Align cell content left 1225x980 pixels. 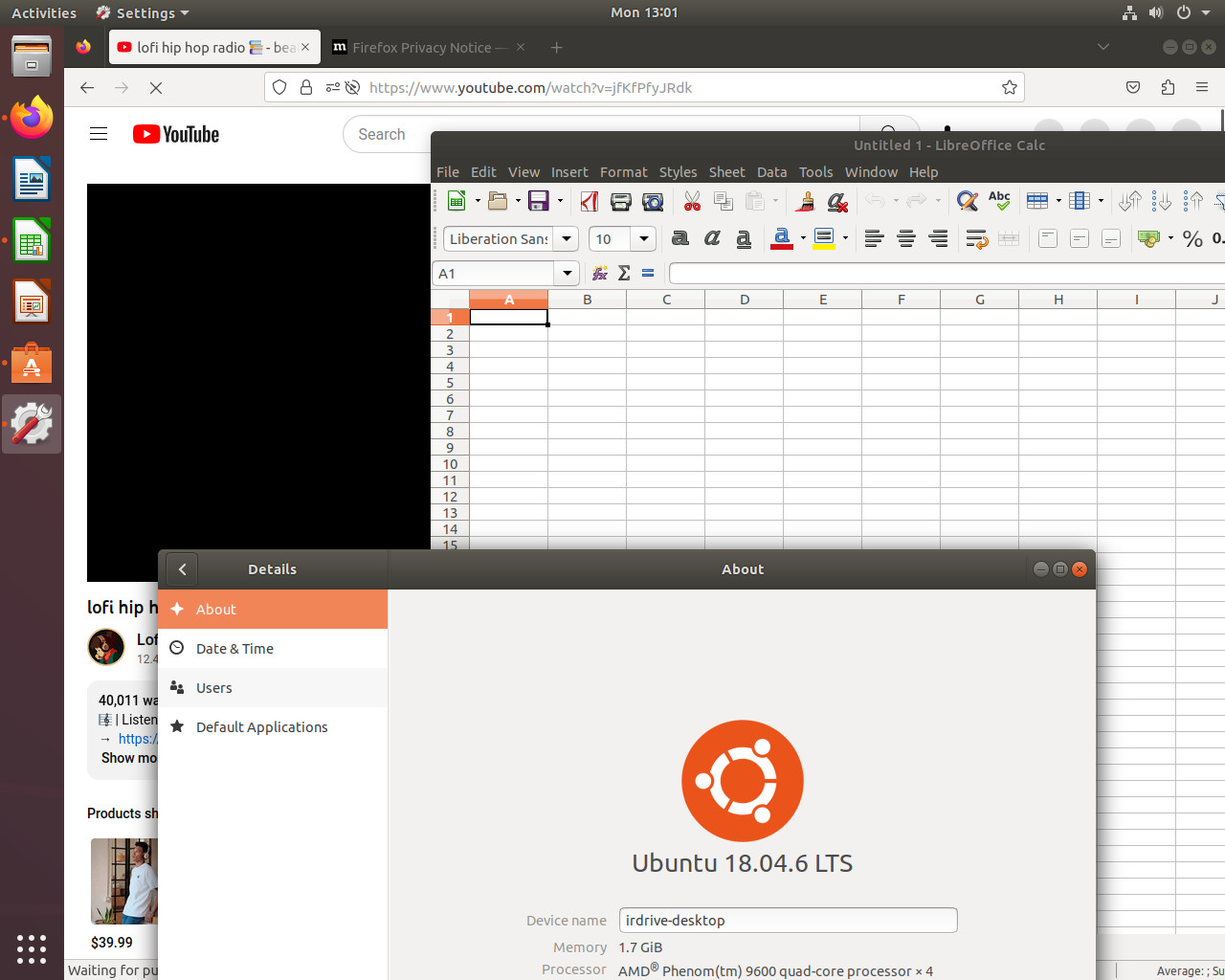874,239
